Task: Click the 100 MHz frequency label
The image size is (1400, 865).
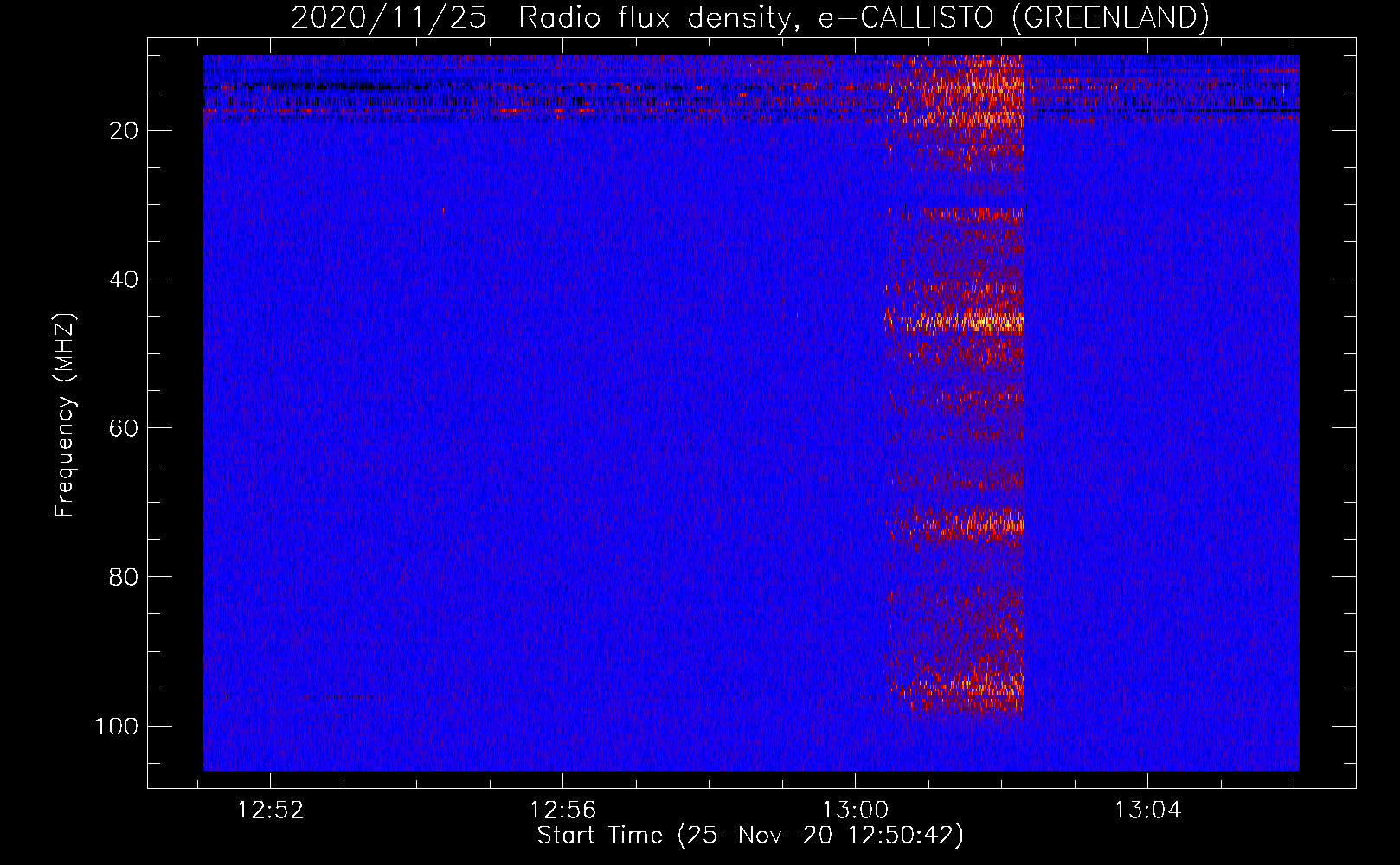Action: point(117,726)
